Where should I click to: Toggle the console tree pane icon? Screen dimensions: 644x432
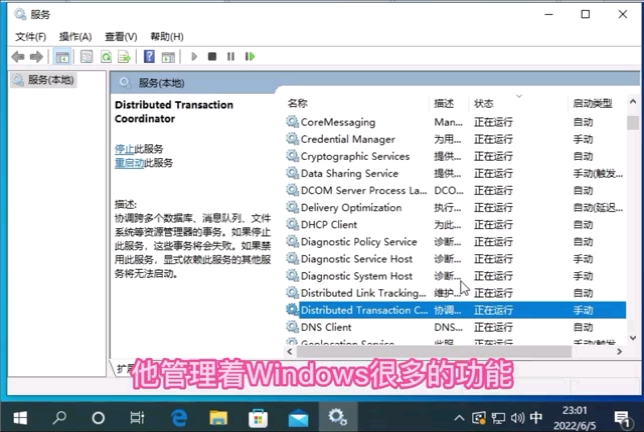click(62, 57)
